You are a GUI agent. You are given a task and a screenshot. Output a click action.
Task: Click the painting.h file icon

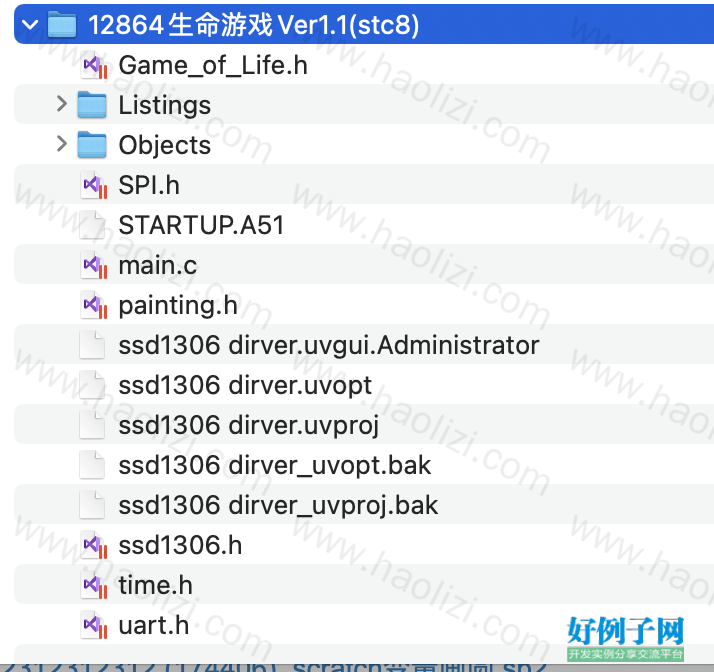pos(94,305)
